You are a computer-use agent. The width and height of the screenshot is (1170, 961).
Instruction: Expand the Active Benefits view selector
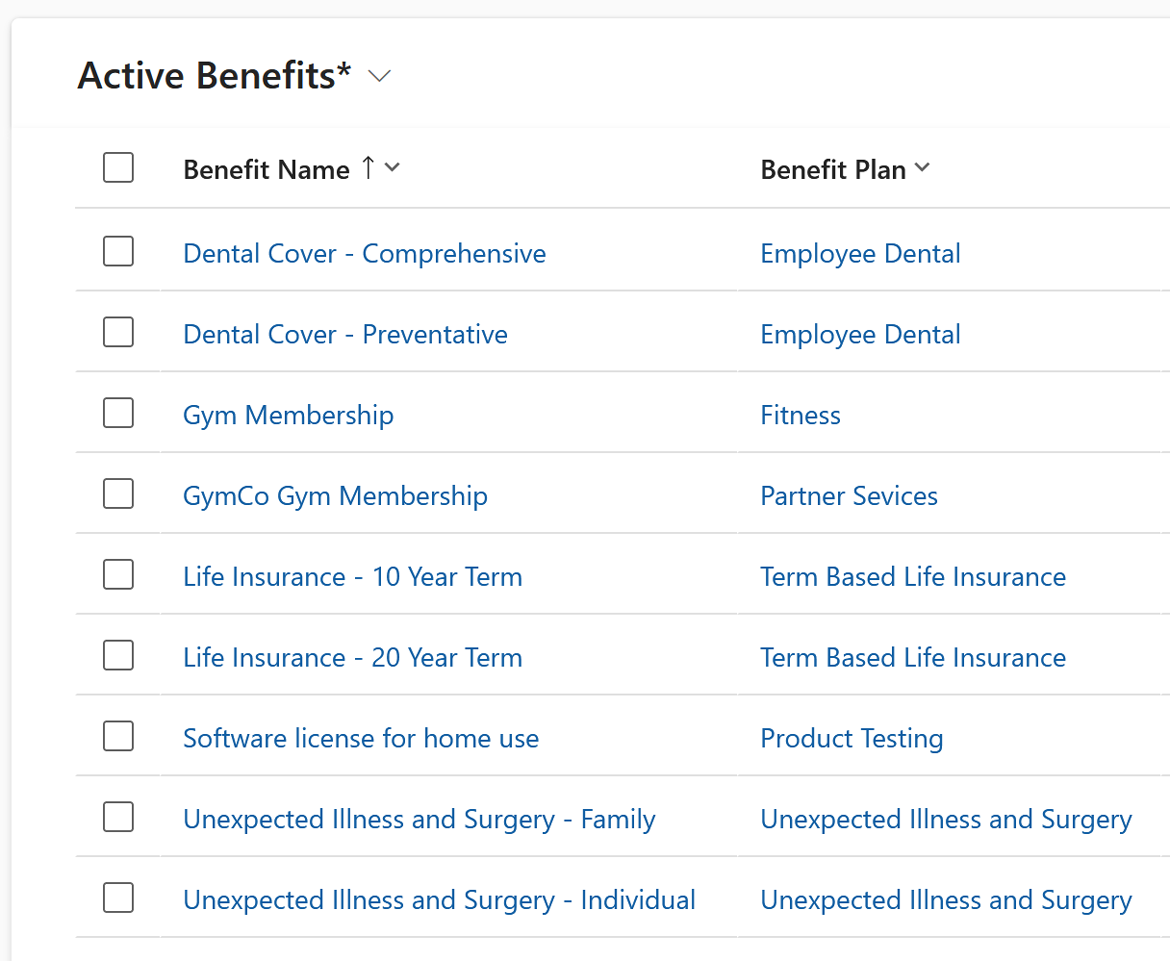[378, 75]
